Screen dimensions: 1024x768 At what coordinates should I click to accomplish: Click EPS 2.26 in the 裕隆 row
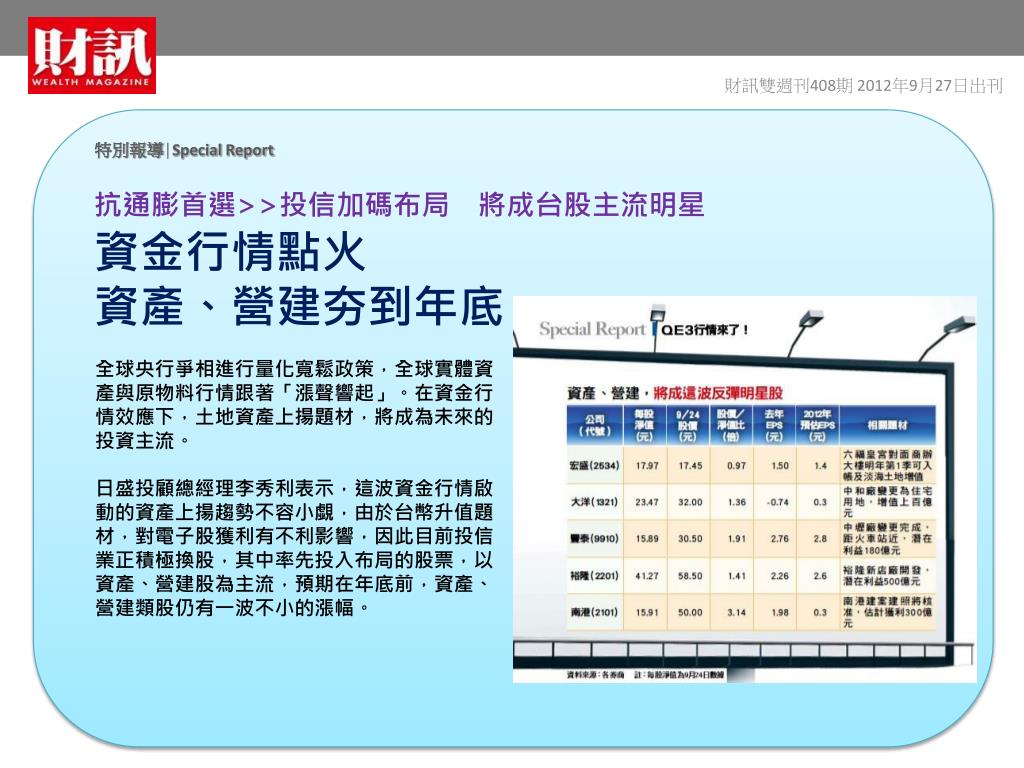coord(780,575)
